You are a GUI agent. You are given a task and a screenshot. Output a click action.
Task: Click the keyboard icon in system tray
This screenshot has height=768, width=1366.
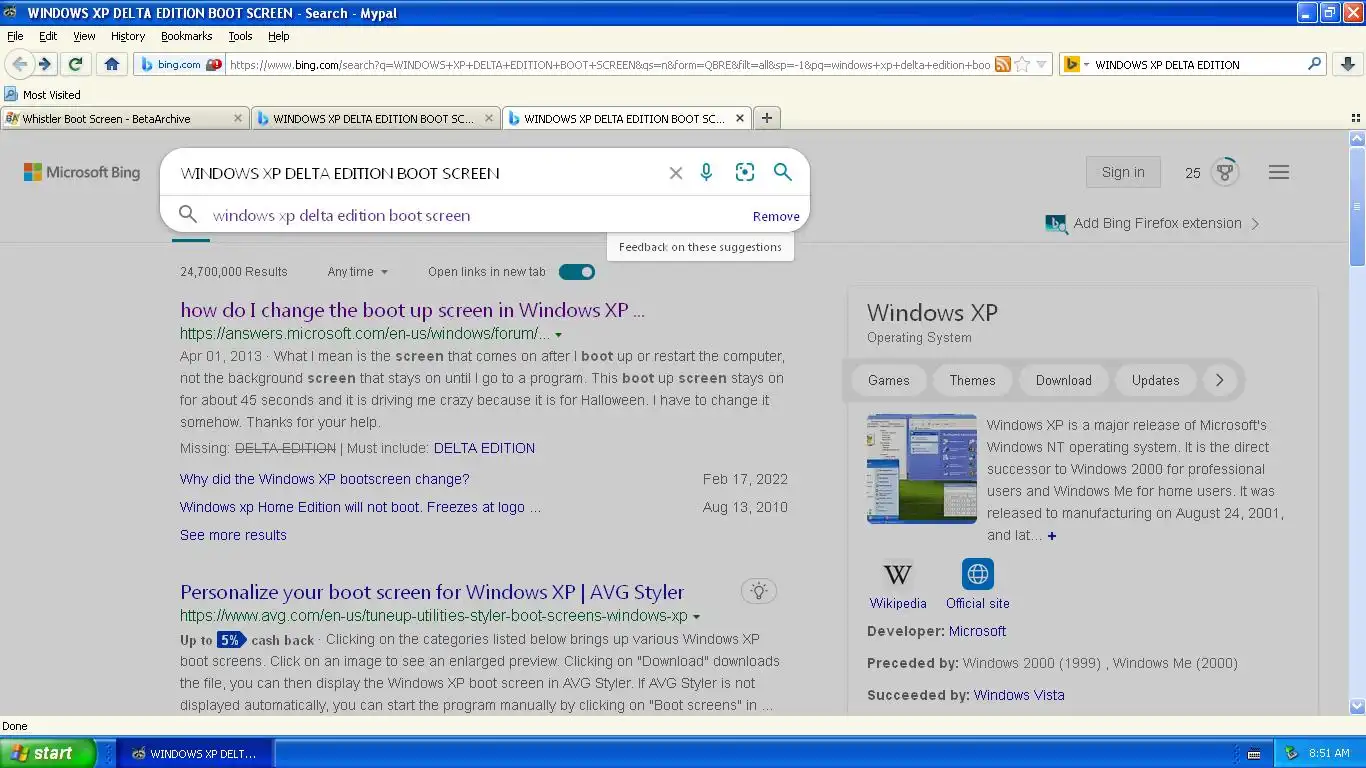coord(1254,753)
